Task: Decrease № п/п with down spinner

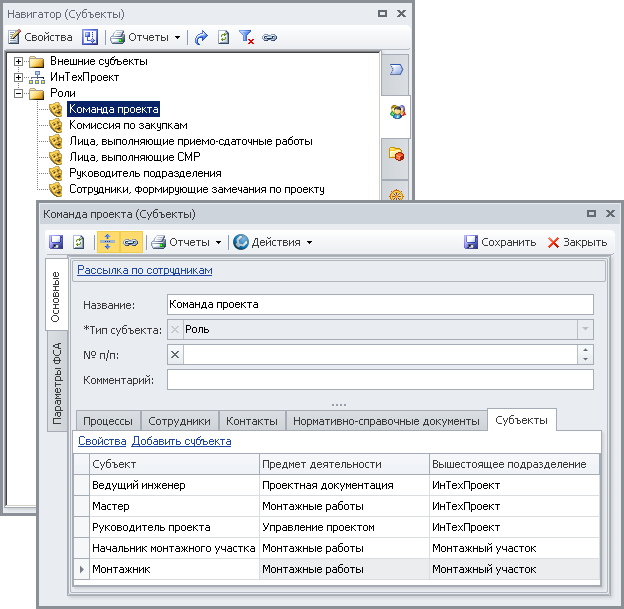Action: 585,359
